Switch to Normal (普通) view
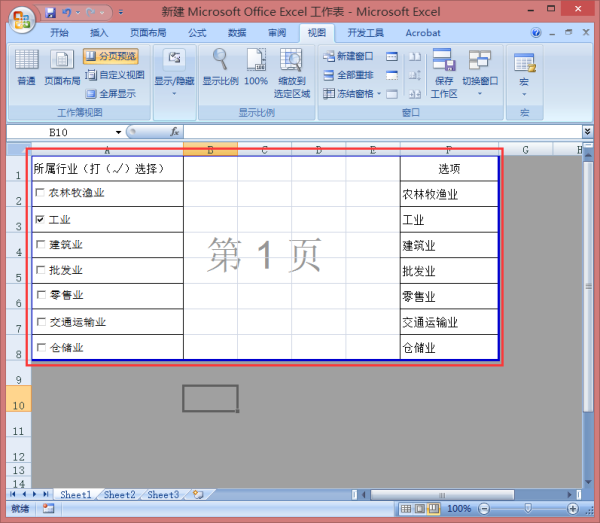Viewport: 600px width, 523px height. 26,67
